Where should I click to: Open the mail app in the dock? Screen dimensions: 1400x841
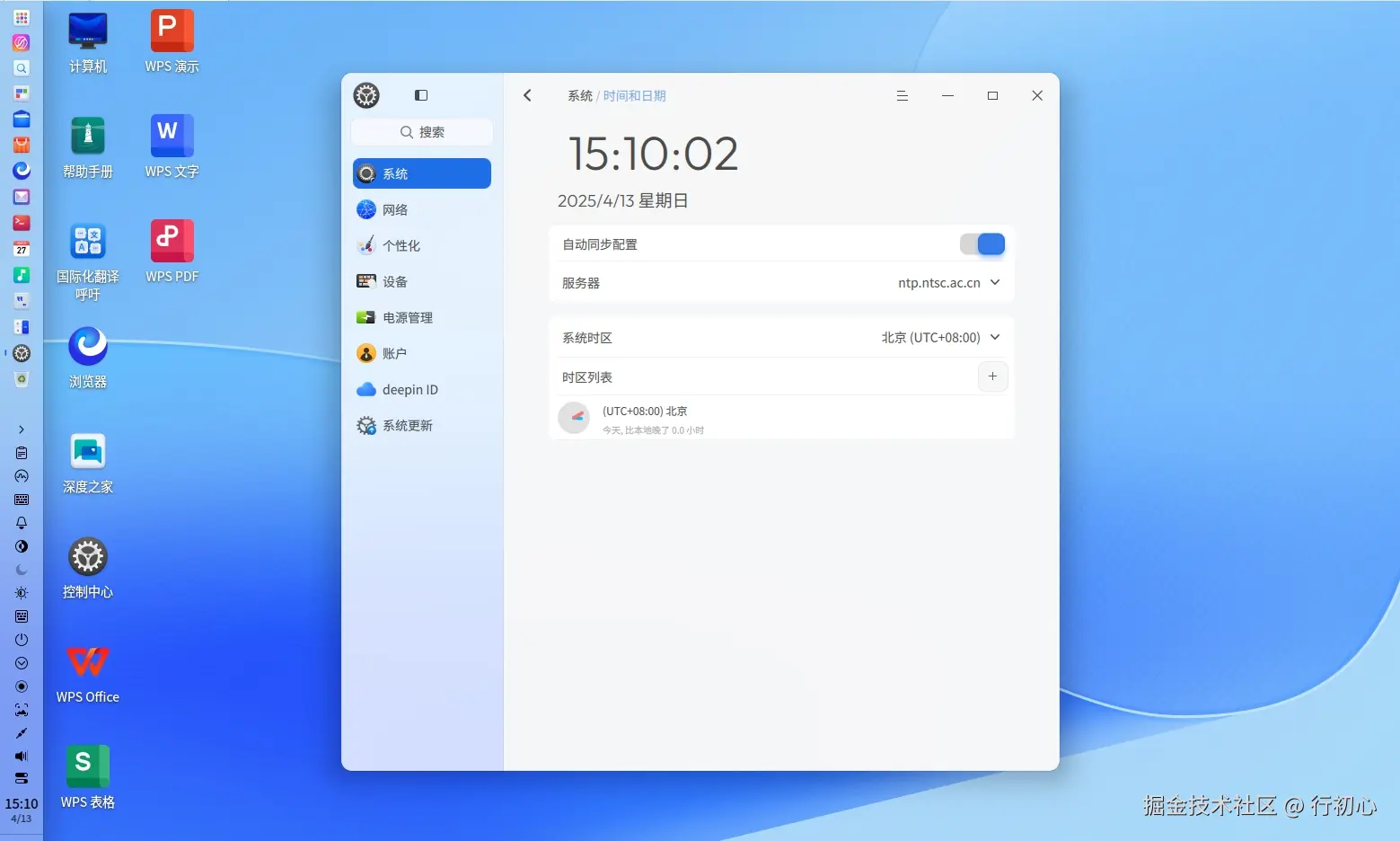tap(22, 197)
